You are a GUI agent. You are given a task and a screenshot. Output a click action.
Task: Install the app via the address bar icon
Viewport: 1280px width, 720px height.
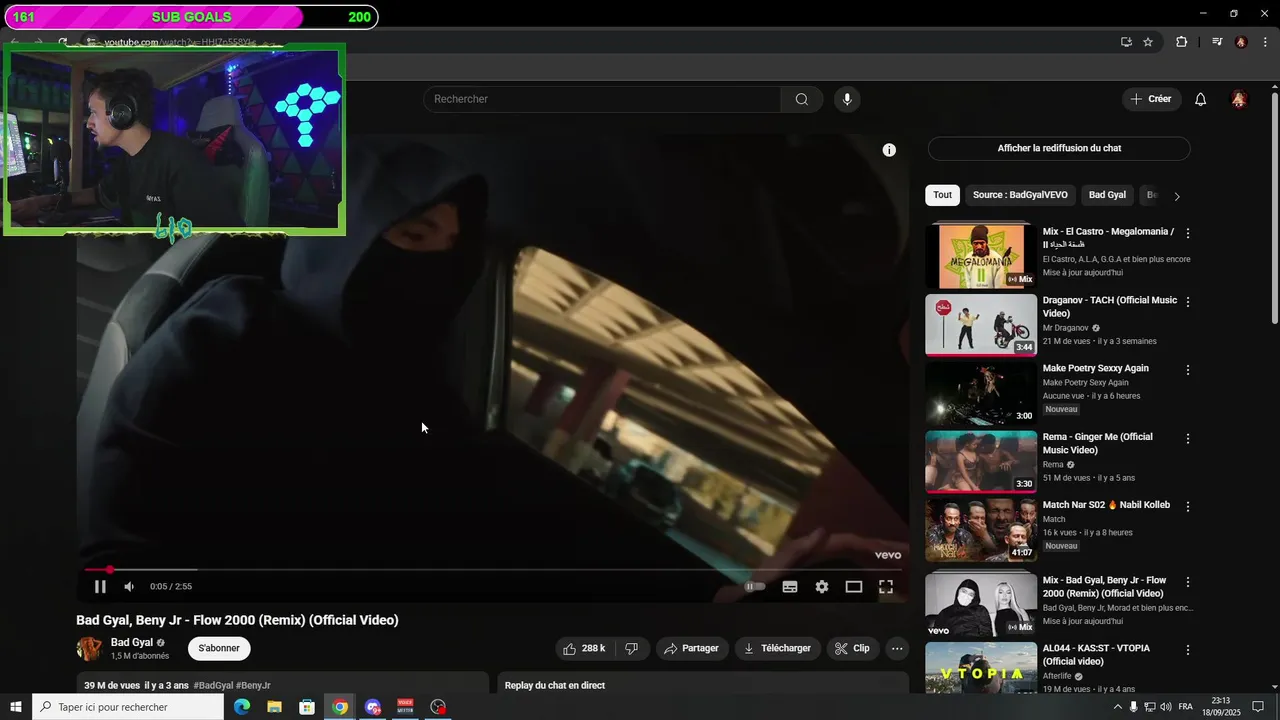(x=1126, y=42)
